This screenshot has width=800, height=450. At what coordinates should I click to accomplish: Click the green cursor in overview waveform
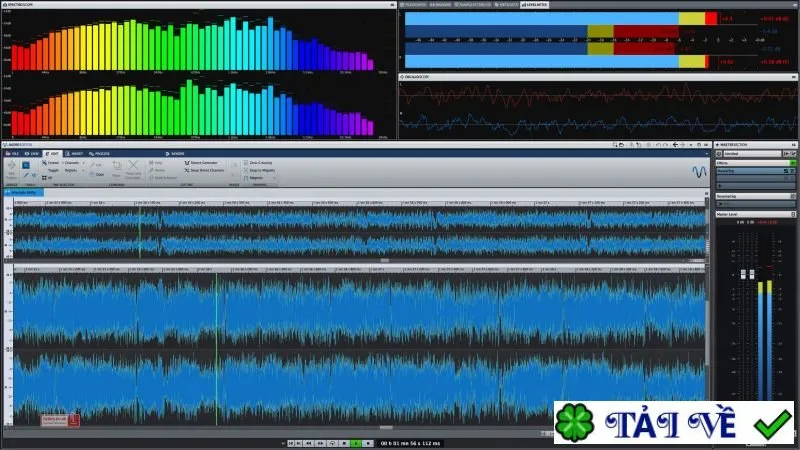point(140,232)
